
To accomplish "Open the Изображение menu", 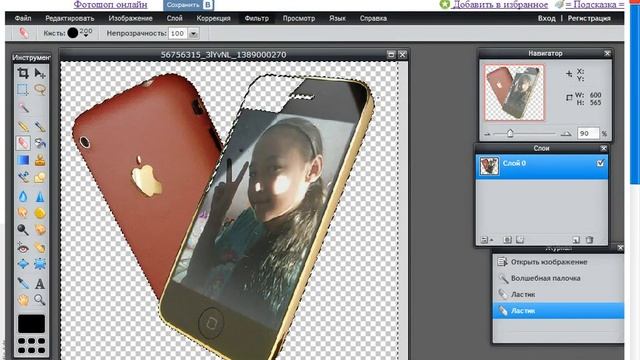I will [131, 18].
